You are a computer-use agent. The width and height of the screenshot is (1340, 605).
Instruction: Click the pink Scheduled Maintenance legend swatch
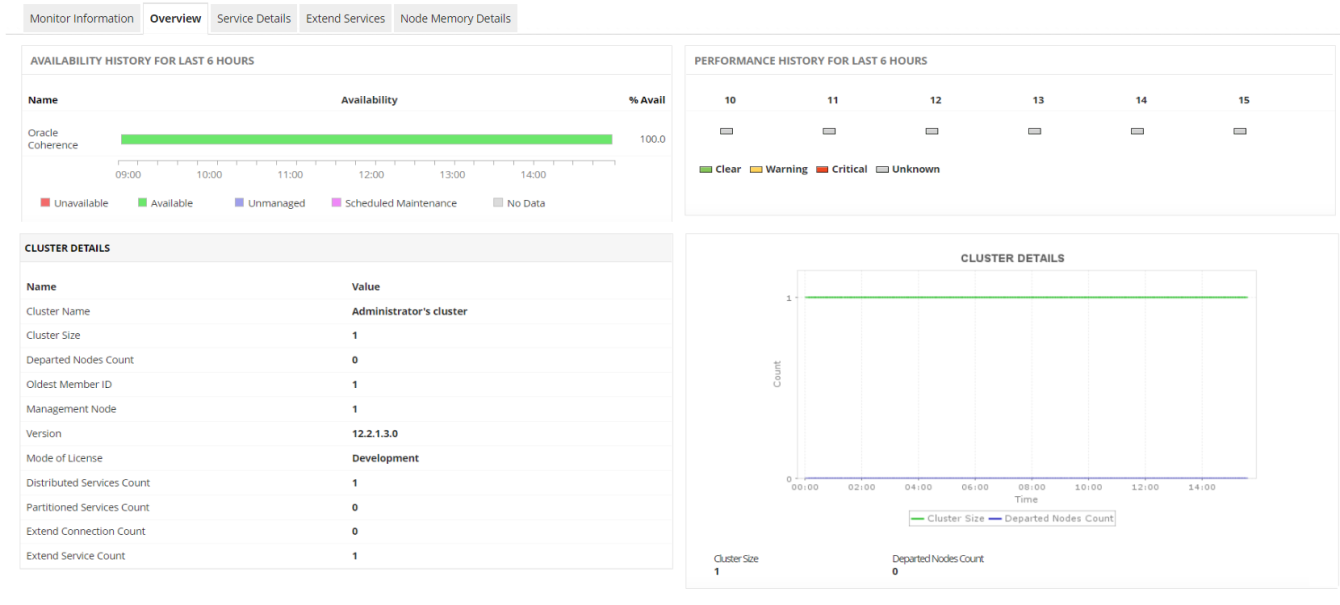(337, 203)
